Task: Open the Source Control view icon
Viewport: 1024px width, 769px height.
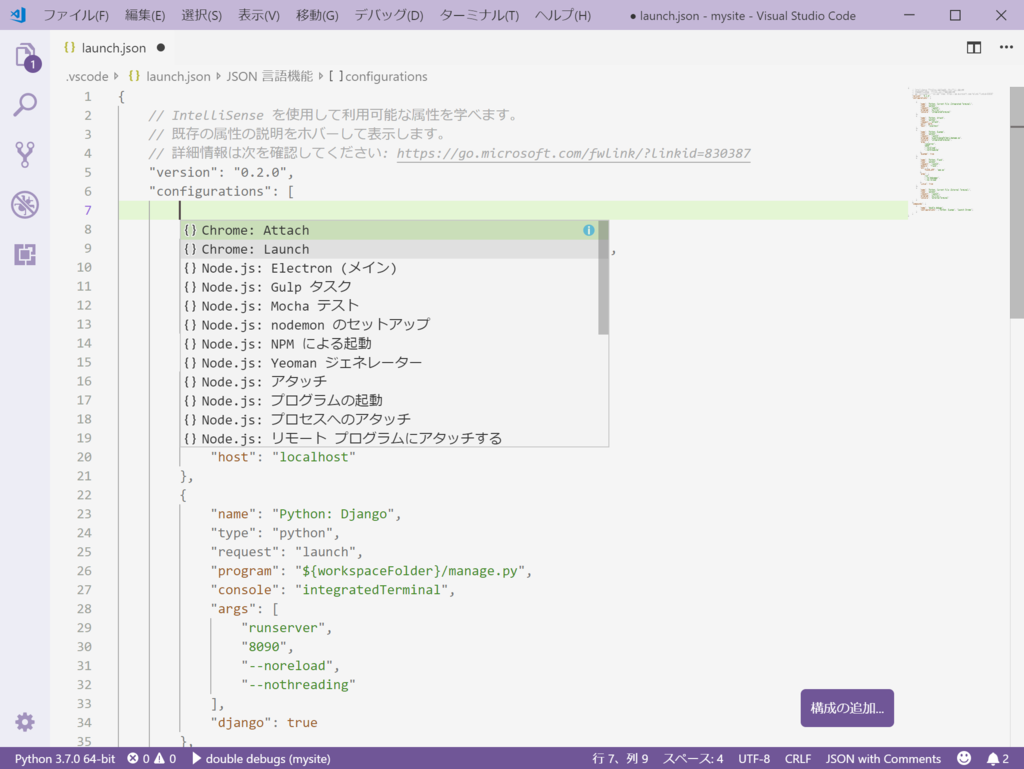Action: click(x=25, y=155)
